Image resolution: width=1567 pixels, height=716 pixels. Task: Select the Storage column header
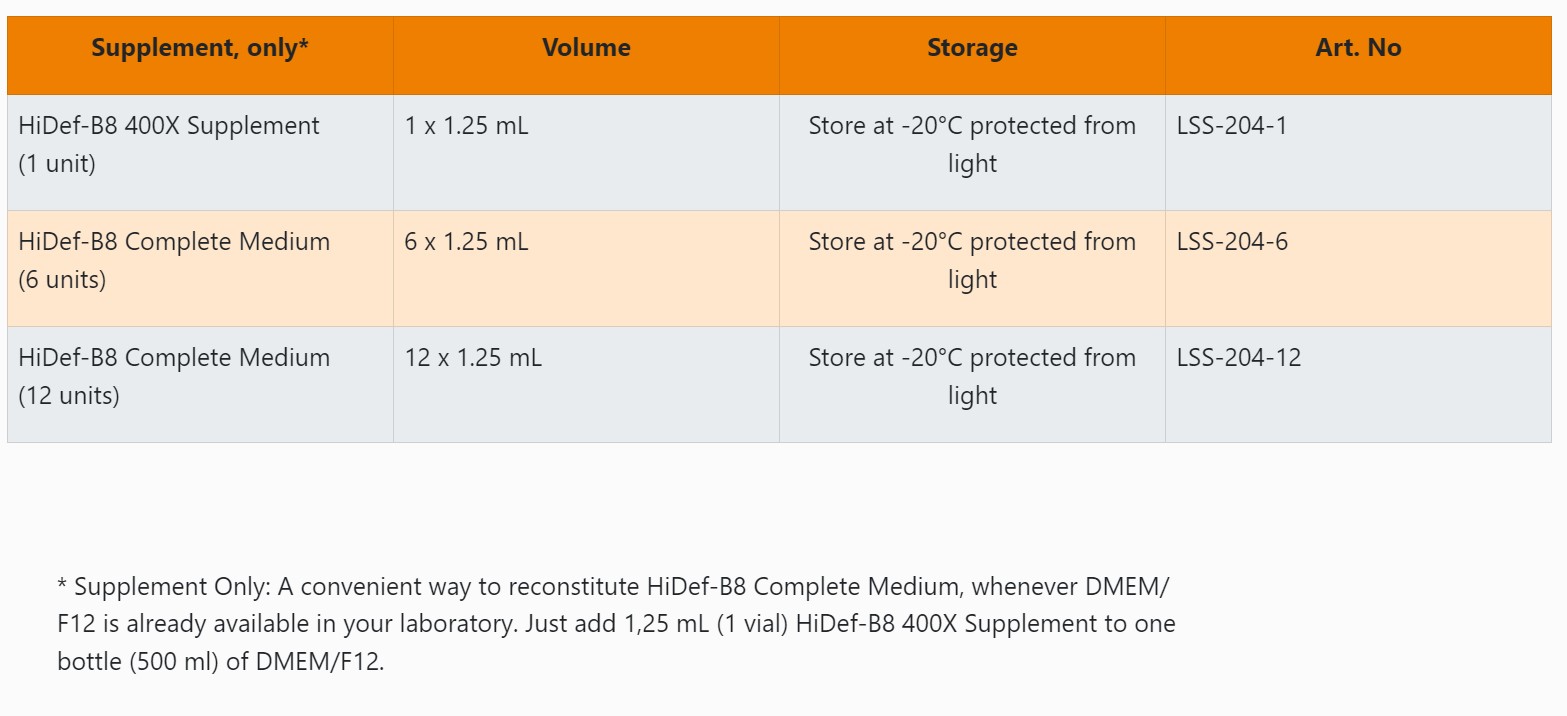tap(972, 48)
